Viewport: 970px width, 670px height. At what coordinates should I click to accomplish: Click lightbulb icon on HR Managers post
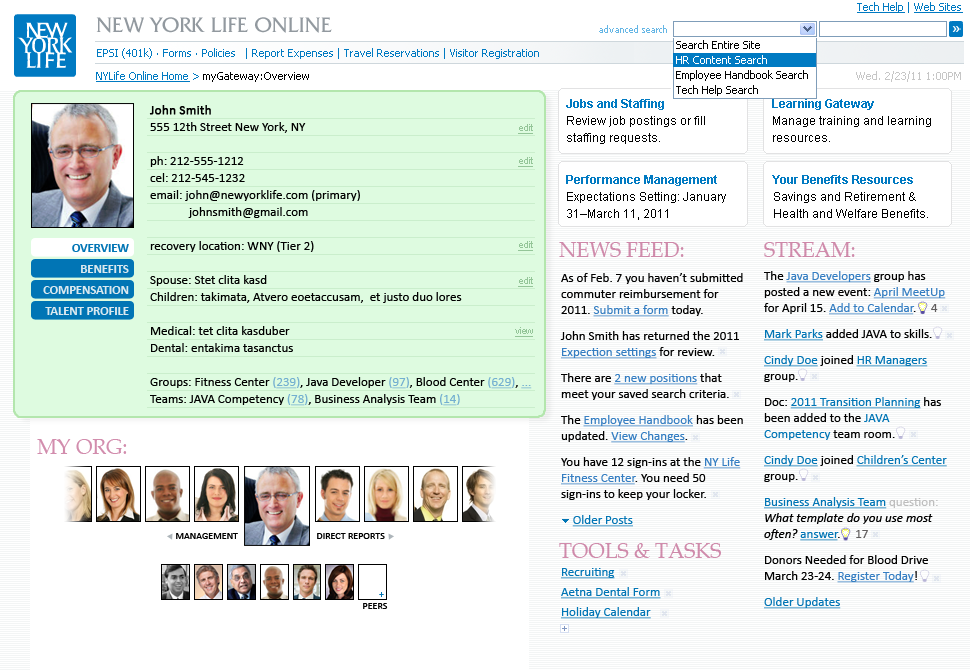point(802,376)
